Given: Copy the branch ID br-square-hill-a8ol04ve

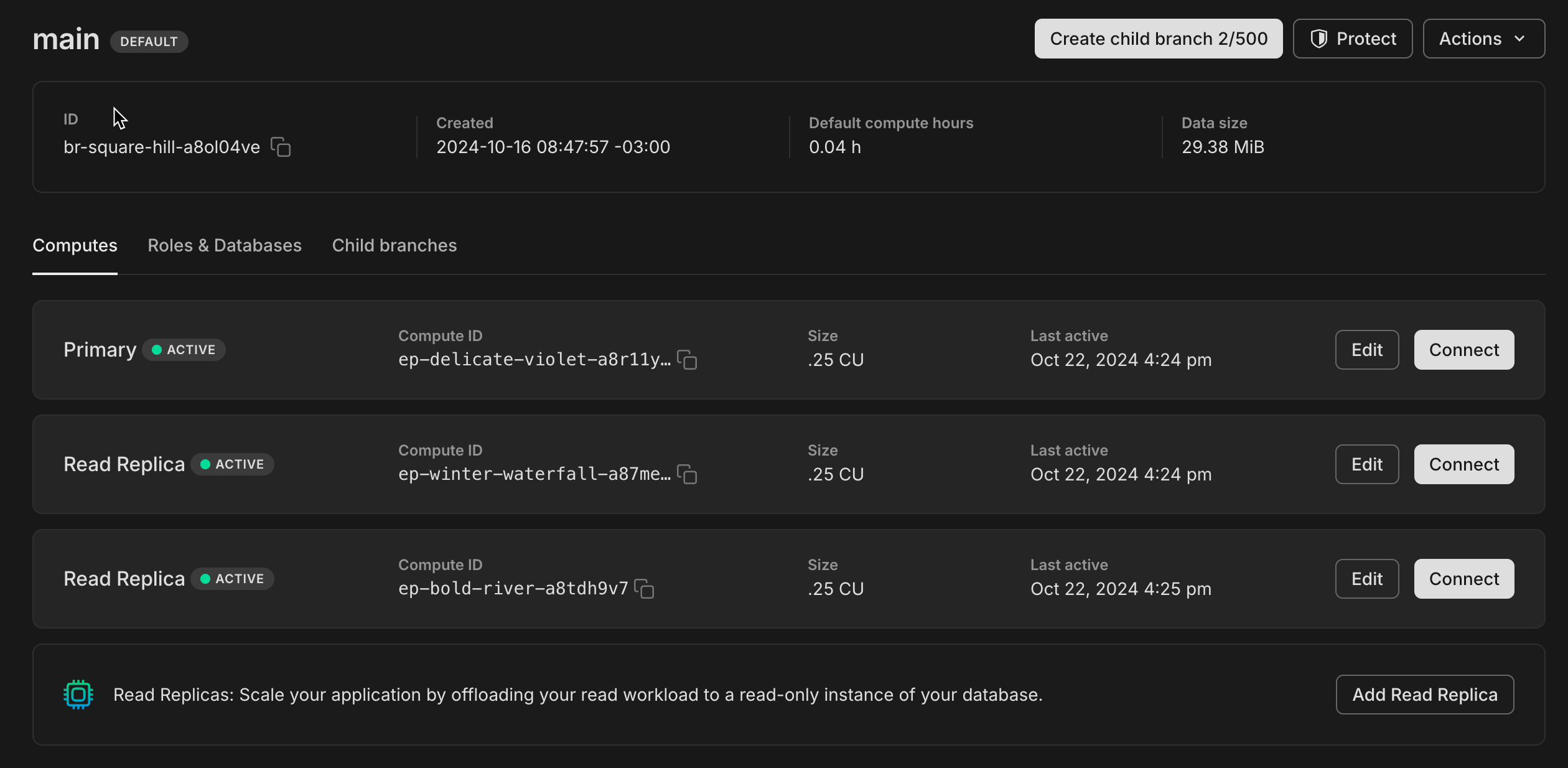Looking at the screenshot, I should pos(281,148).
